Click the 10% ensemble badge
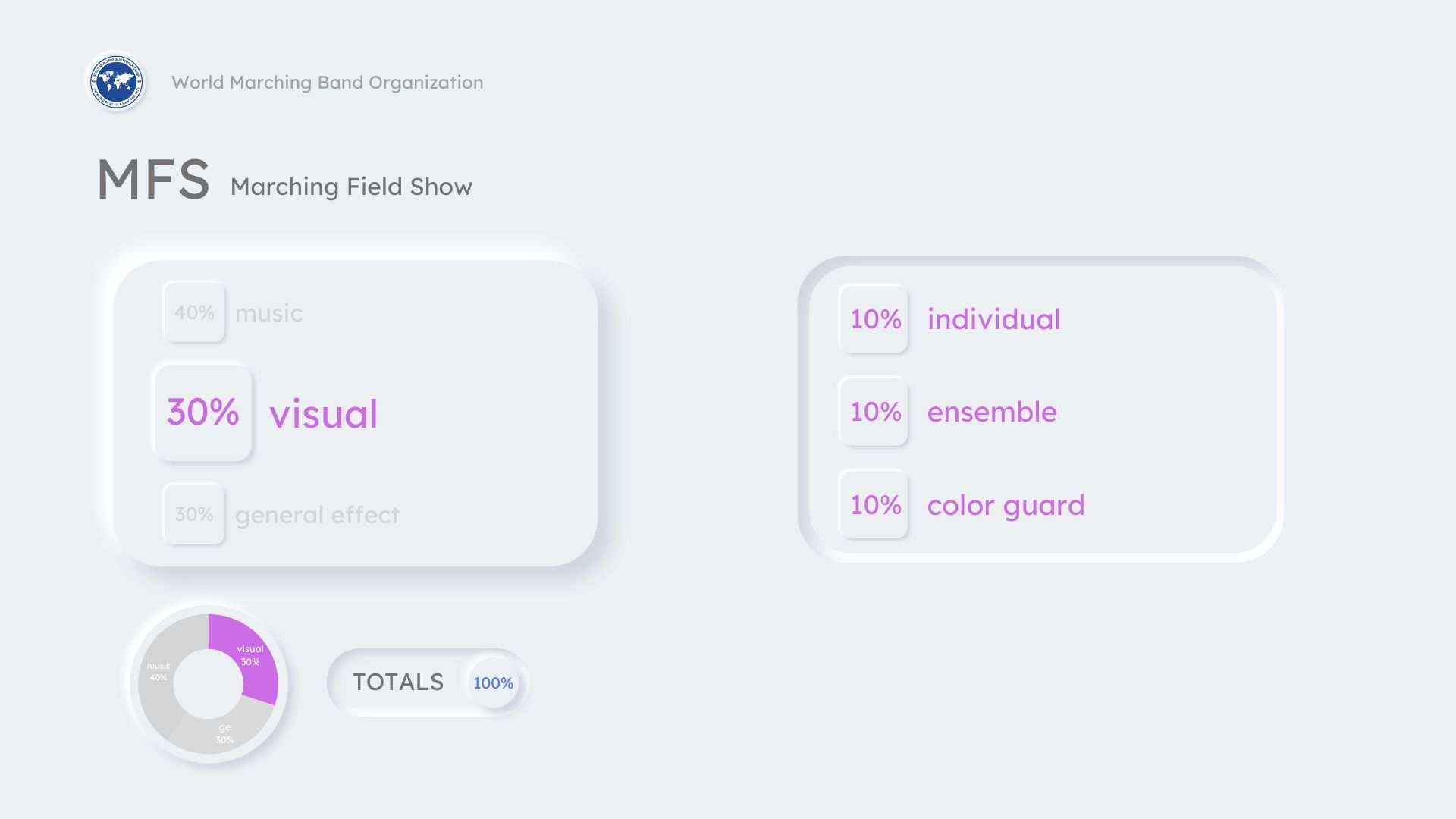Viewport: 1456px width, 819px height. pos(874,412)
